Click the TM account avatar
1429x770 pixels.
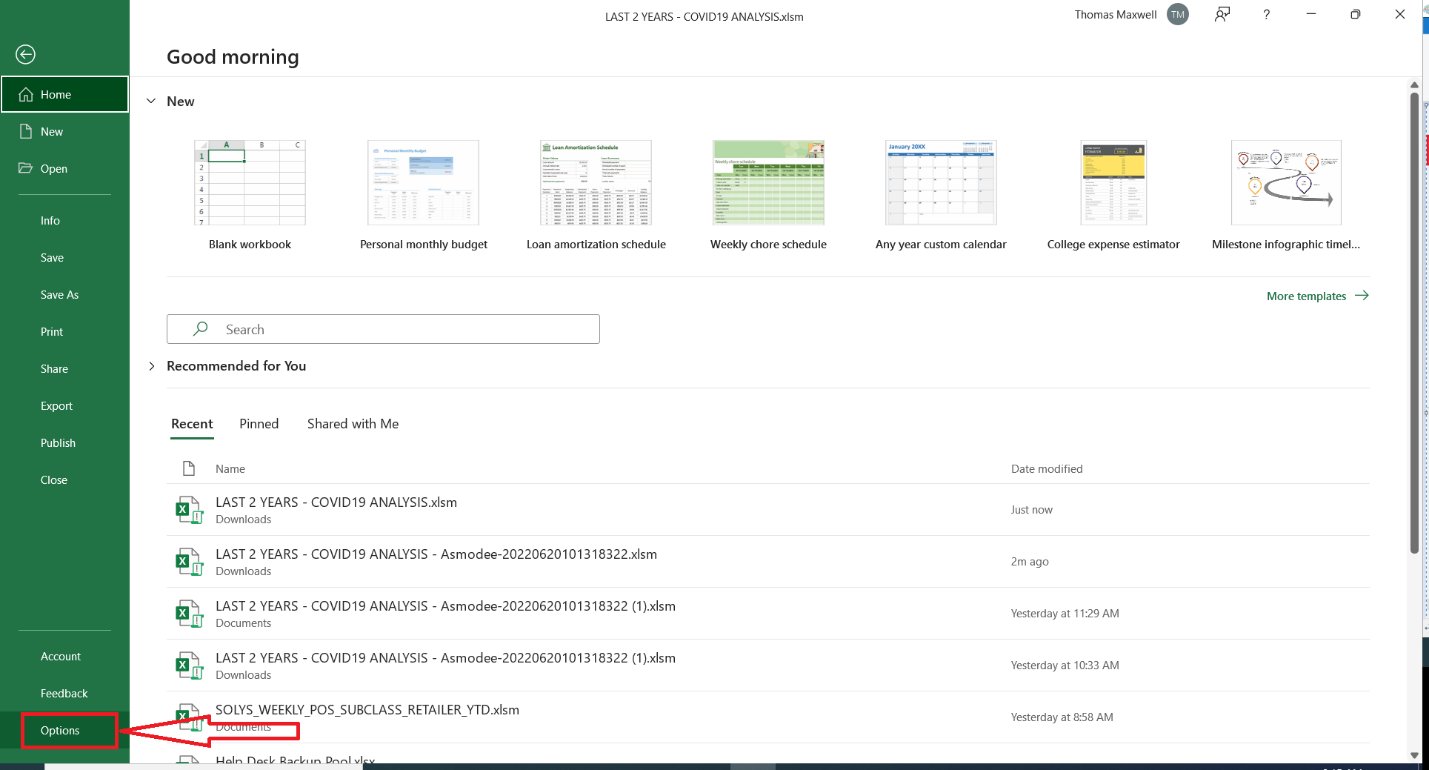pyautogui.click(x=1178, y=15)
